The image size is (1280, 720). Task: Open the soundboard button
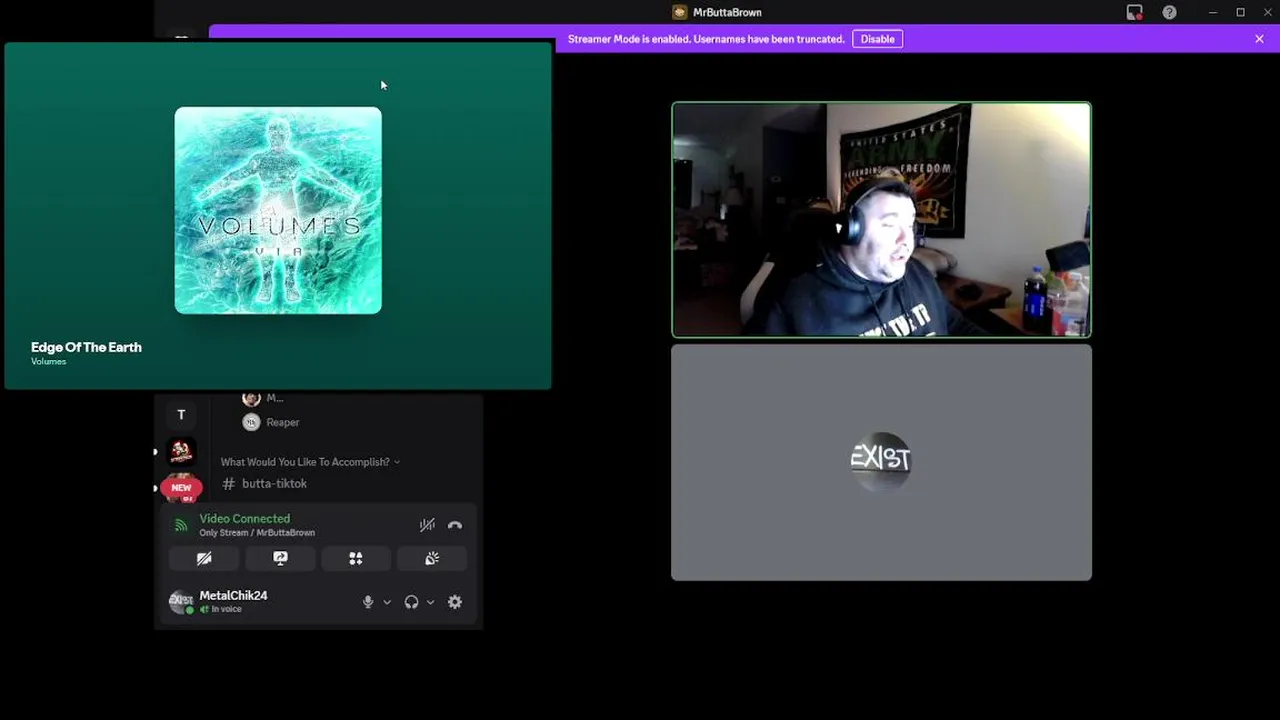point(432,558)
